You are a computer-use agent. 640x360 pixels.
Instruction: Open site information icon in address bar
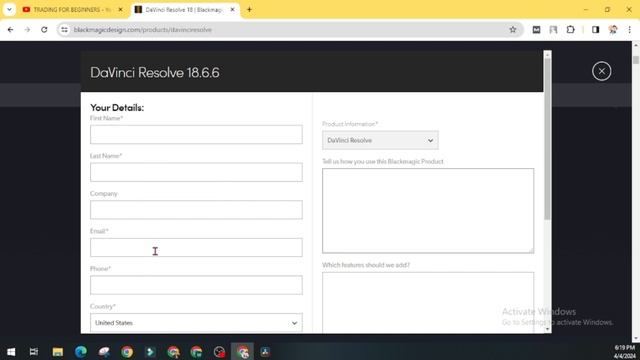coord(64,29)
